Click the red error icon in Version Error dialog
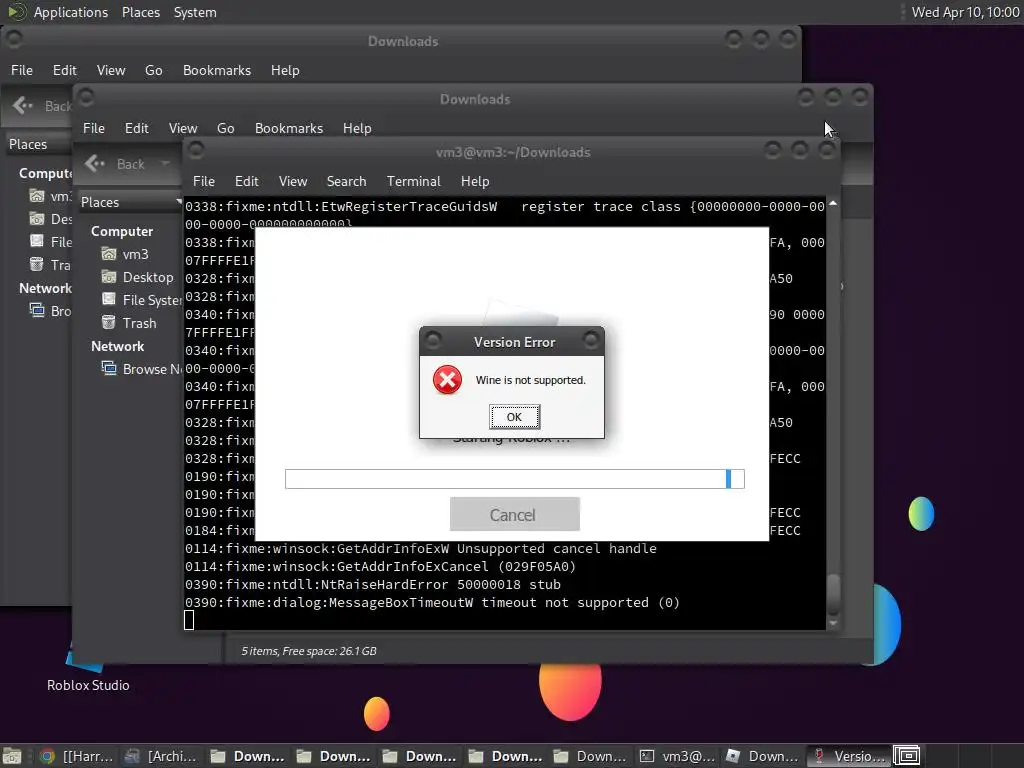Image resolution: width=1024 pixels, height=768 pixels. point(447,379)
